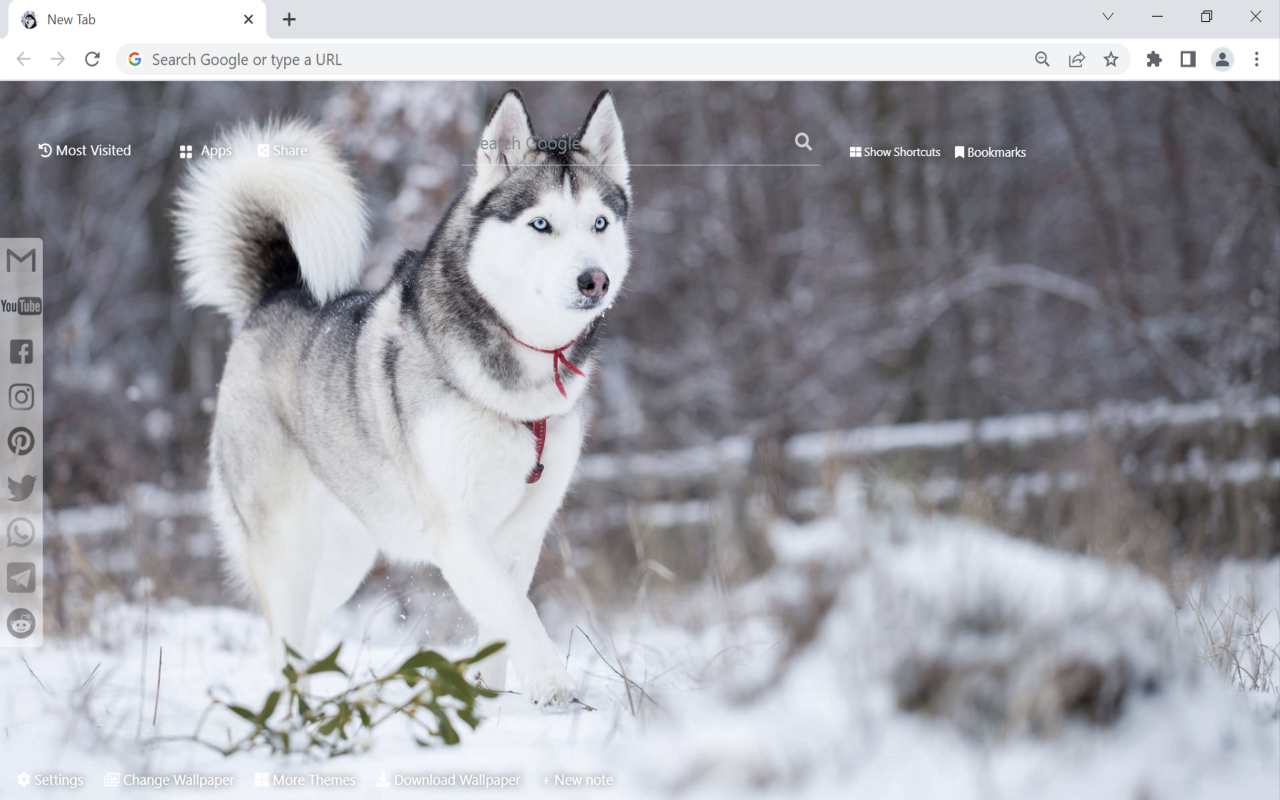Open YouTube from the sidebar
Viewport: 1280px width, 800px height.
(21, 306)
